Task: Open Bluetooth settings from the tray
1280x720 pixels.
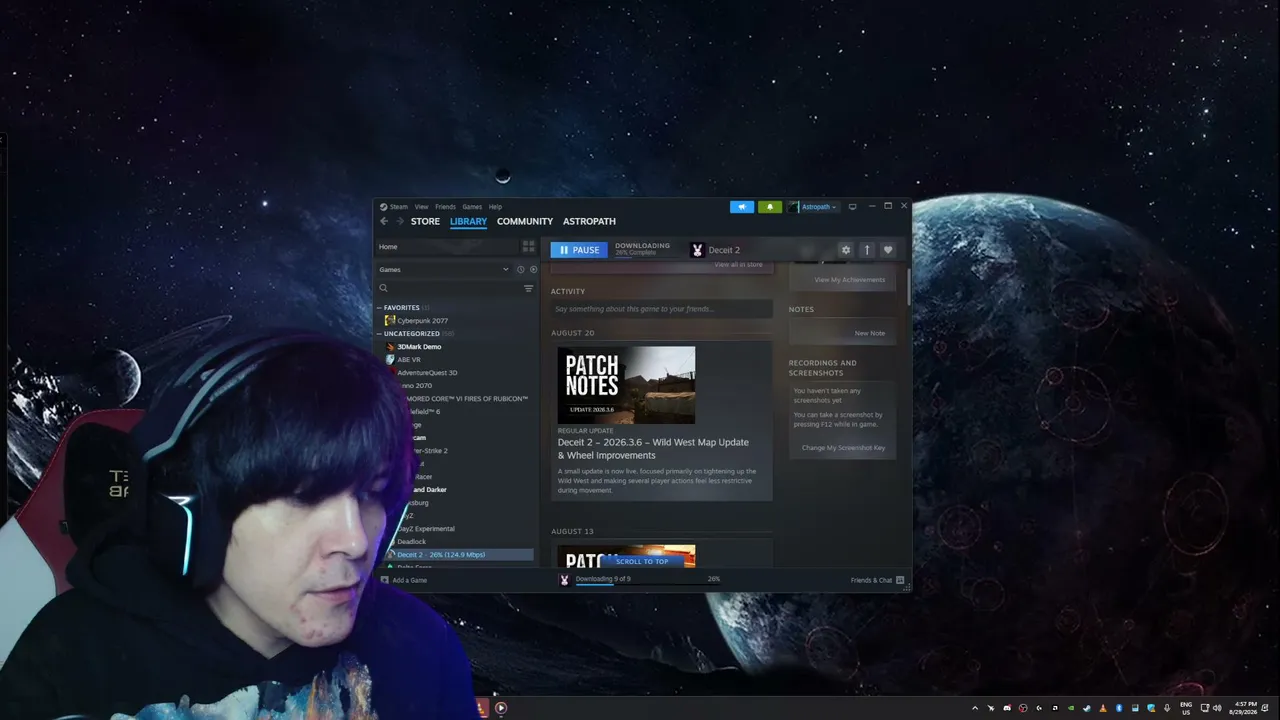Action: (1119, 708)
